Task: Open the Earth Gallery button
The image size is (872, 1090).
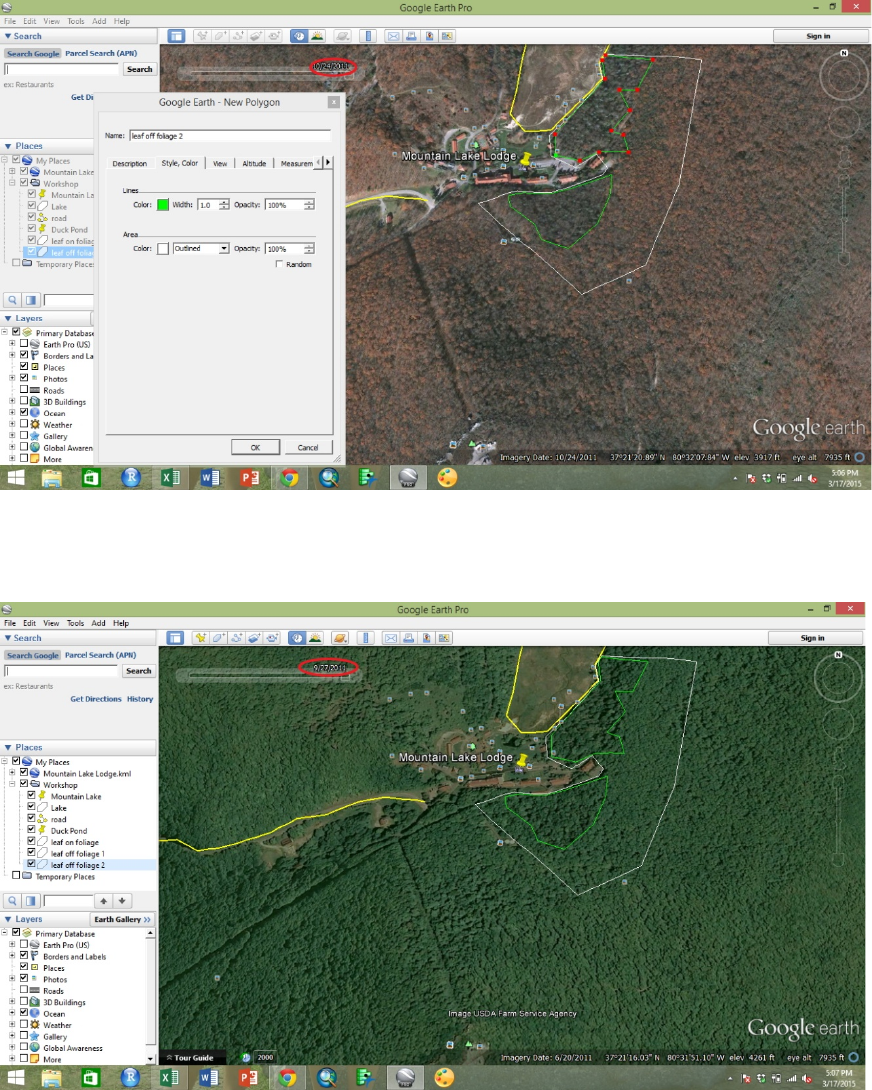Action: point(122,919)
